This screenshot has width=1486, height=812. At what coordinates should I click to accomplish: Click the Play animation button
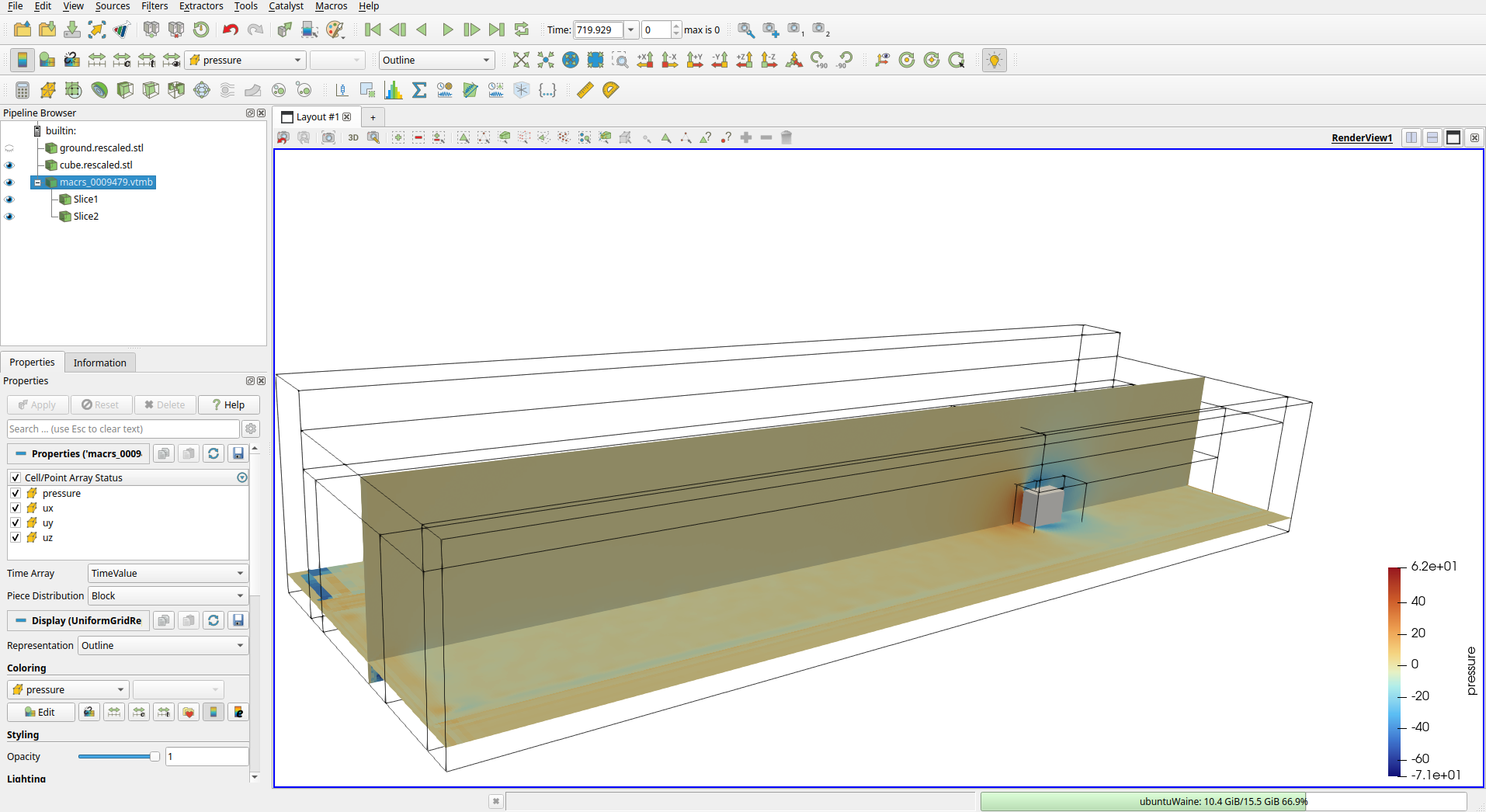pos(447,29)
